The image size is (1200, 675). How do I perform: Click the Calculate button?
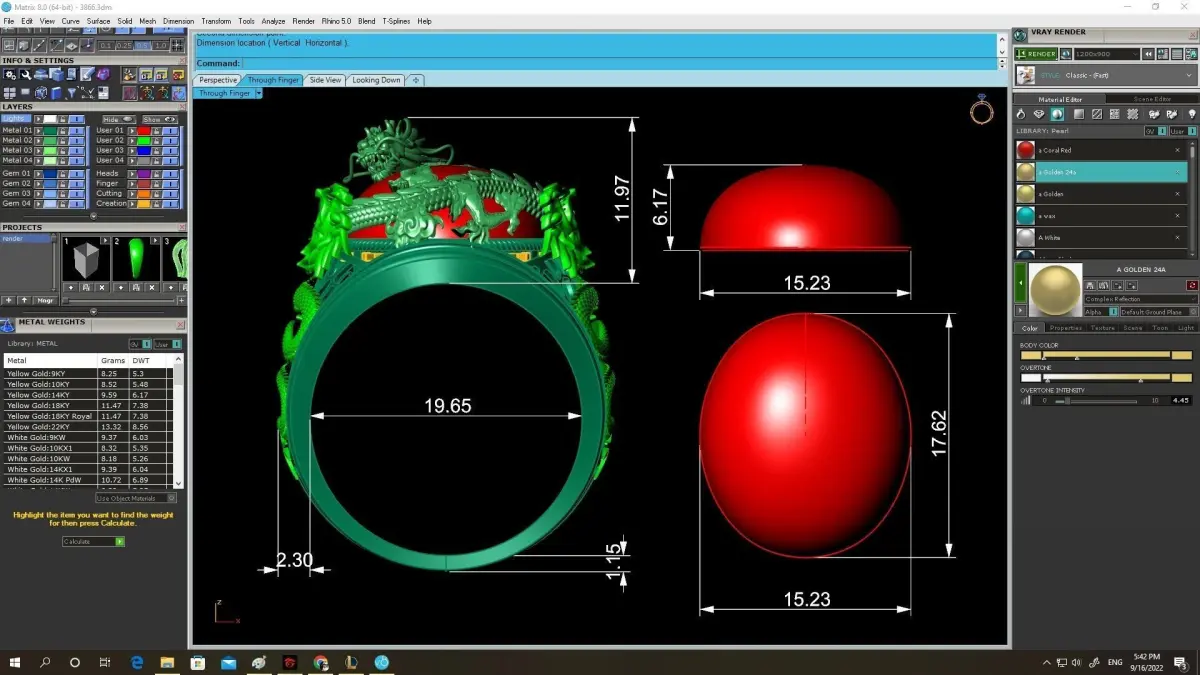pyautogui.click(x=93, y=541)
